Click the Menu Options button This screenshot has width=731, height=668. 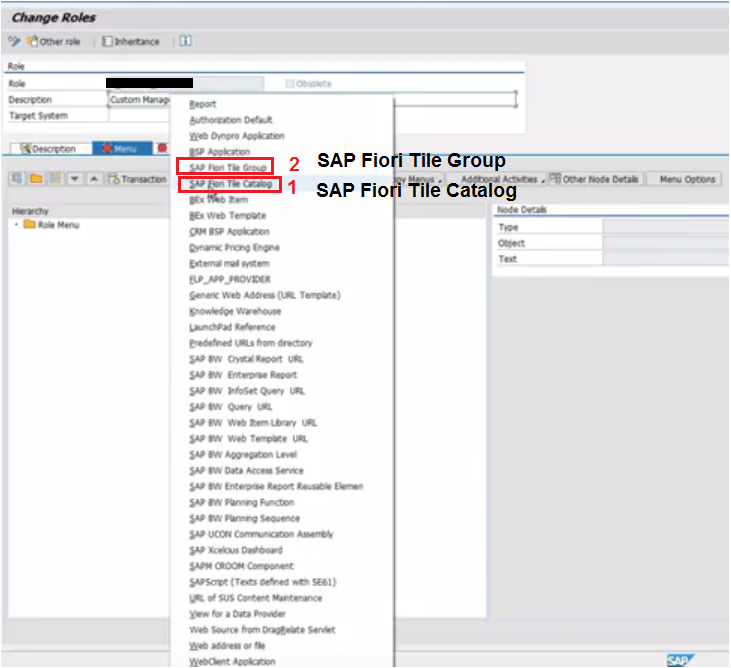(687, 179)
